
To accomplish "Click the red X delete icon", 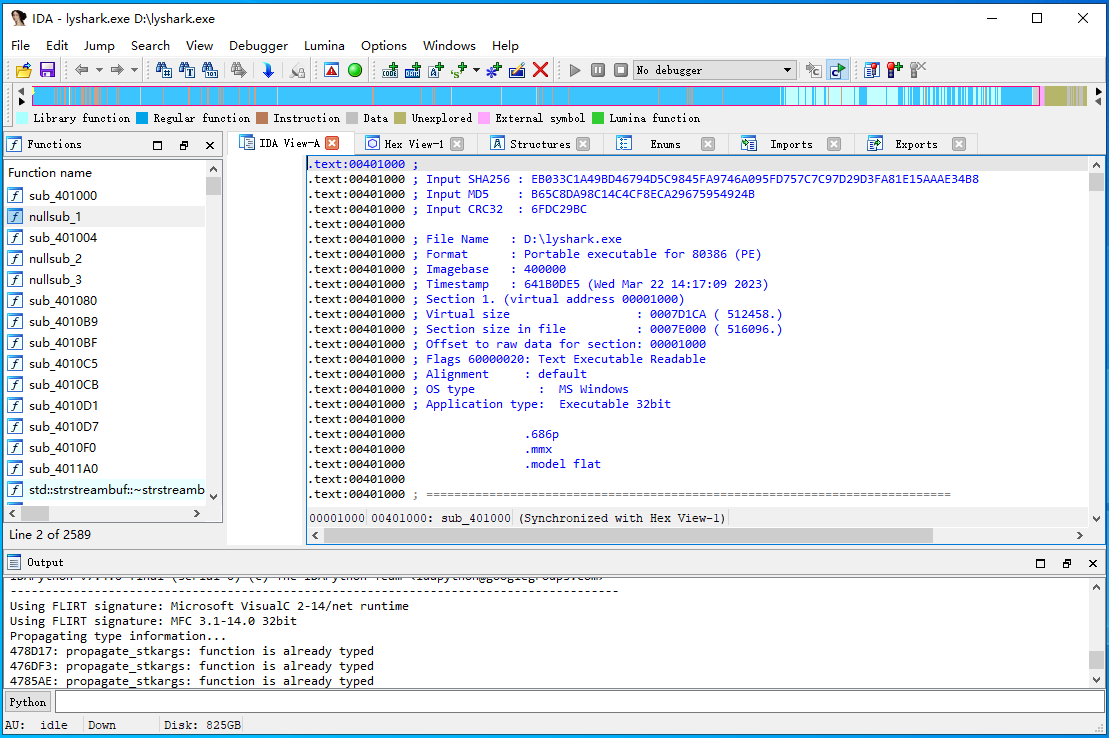I will tap(540, 70).
